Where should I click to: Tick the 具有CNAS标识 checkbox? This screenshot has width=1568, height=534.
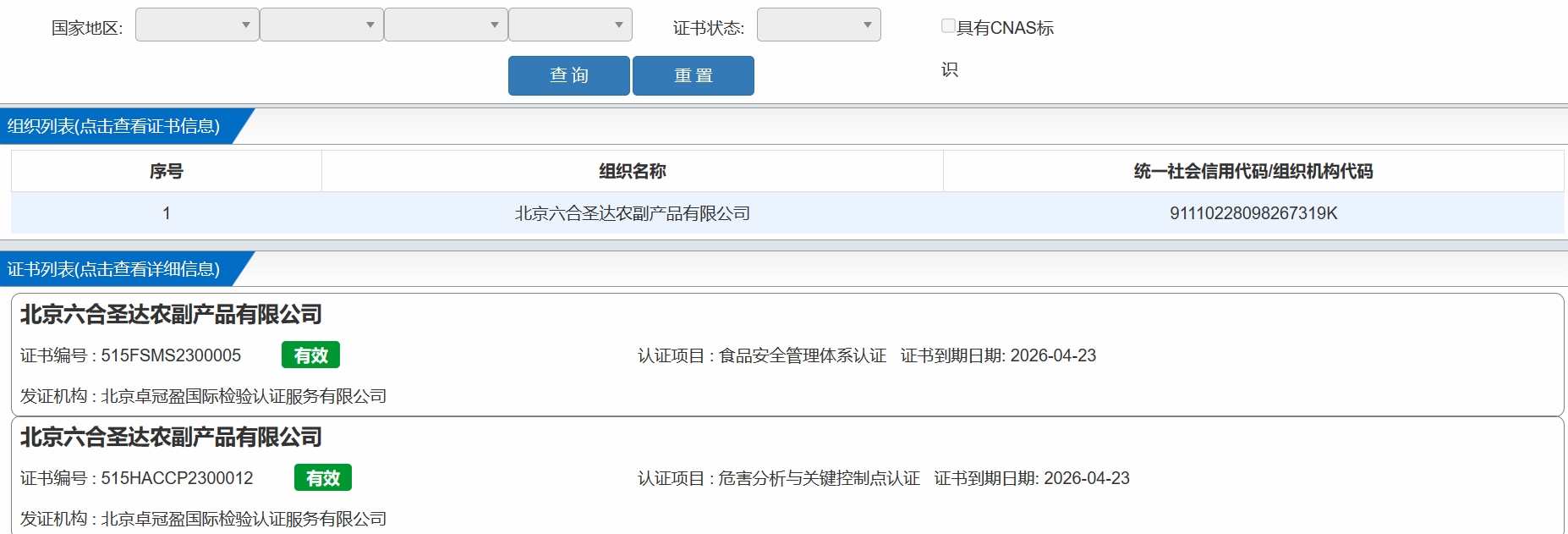pos(948,26)
